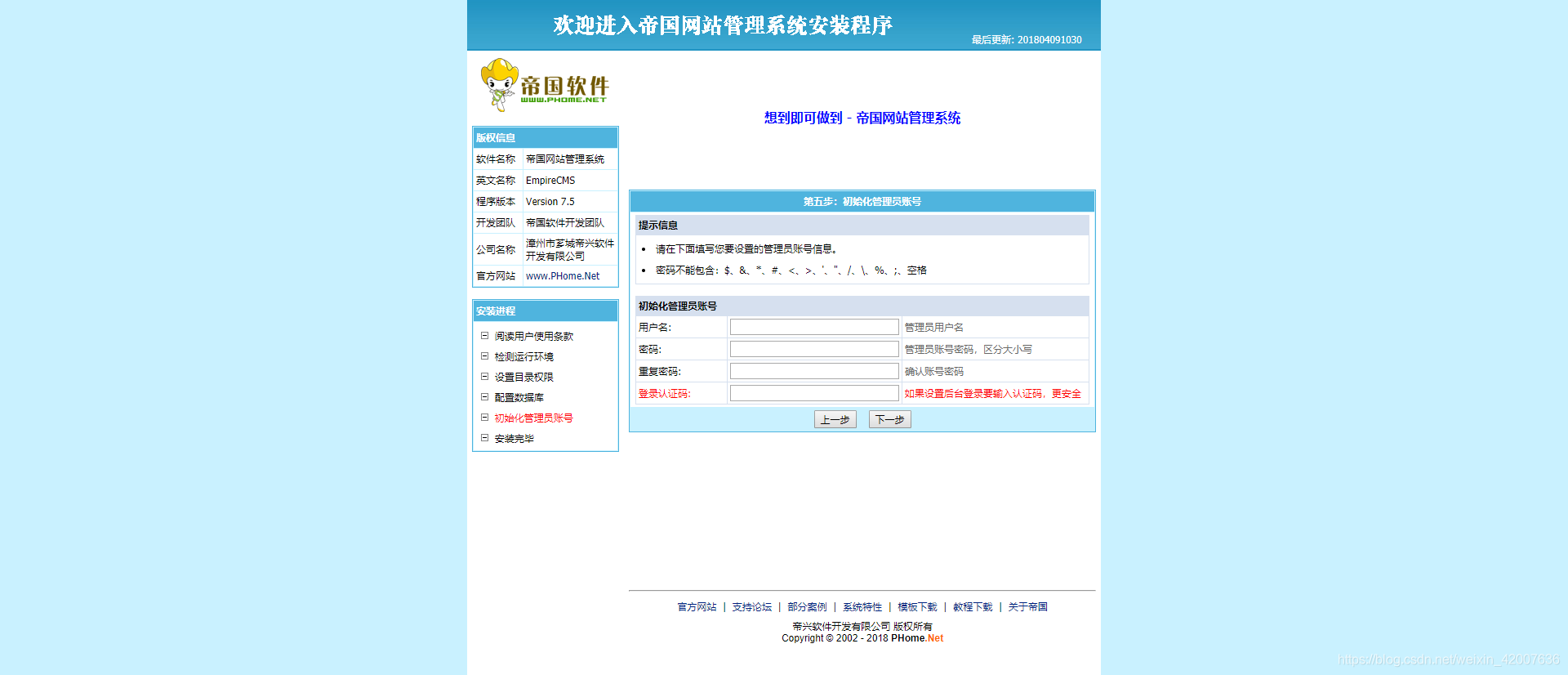
Task: Go back with the 上一步 button
Action: tap(835, 419)
